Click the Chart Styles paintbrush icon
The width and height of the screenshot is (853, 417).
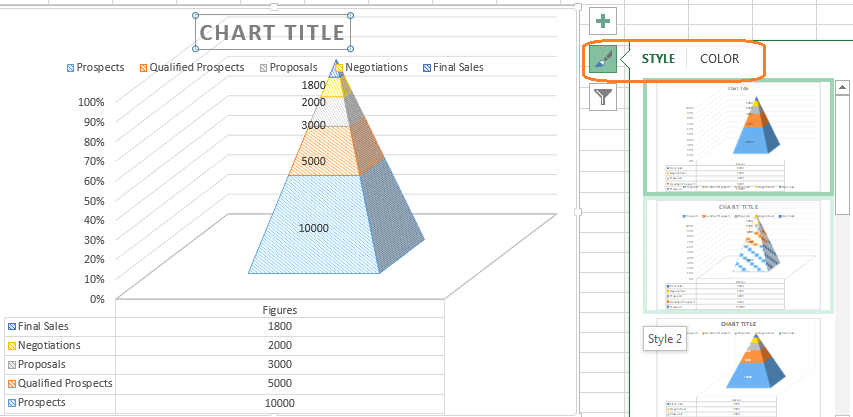click(x=603, y=59)
